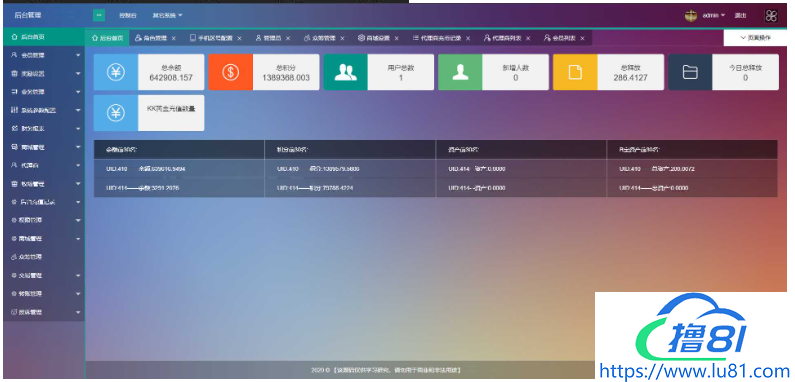The height and width of the screenshot is (382, 795).
Task: Click the green sidebar collapse icon in top bar
Action: 99,15
